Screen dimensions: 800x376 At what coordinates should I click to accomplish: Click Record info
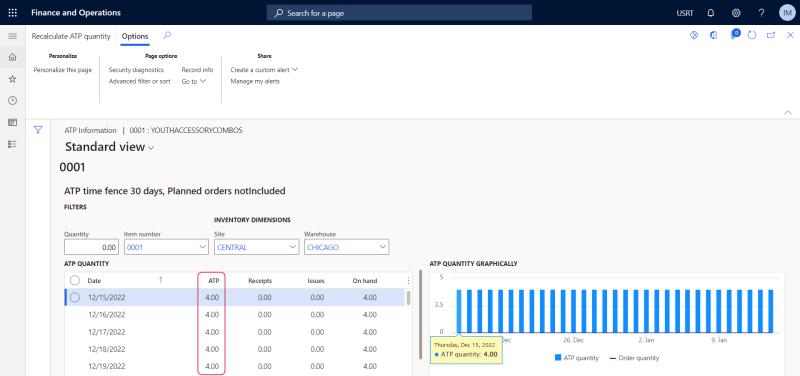click(x=197, y=69)
